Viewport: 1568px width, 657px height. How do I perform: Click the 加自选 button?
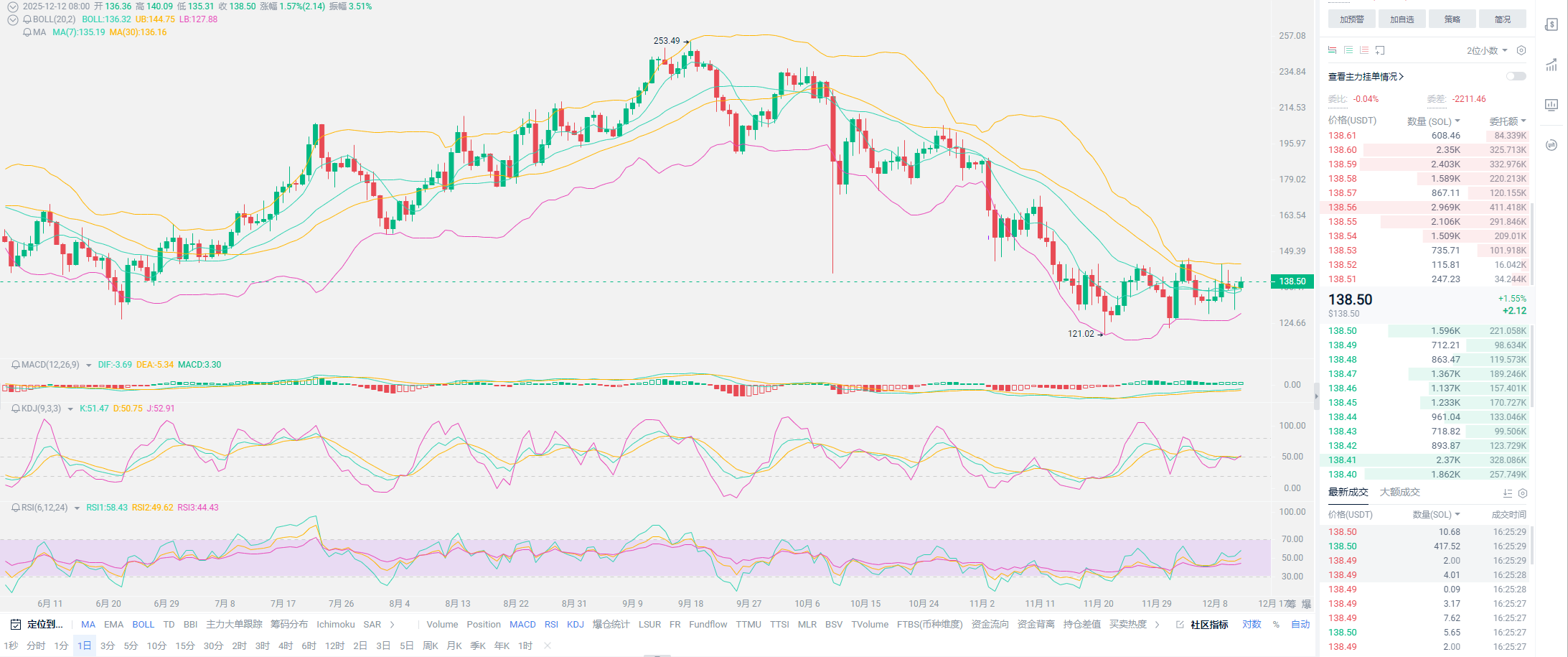tap(1402, 19)
